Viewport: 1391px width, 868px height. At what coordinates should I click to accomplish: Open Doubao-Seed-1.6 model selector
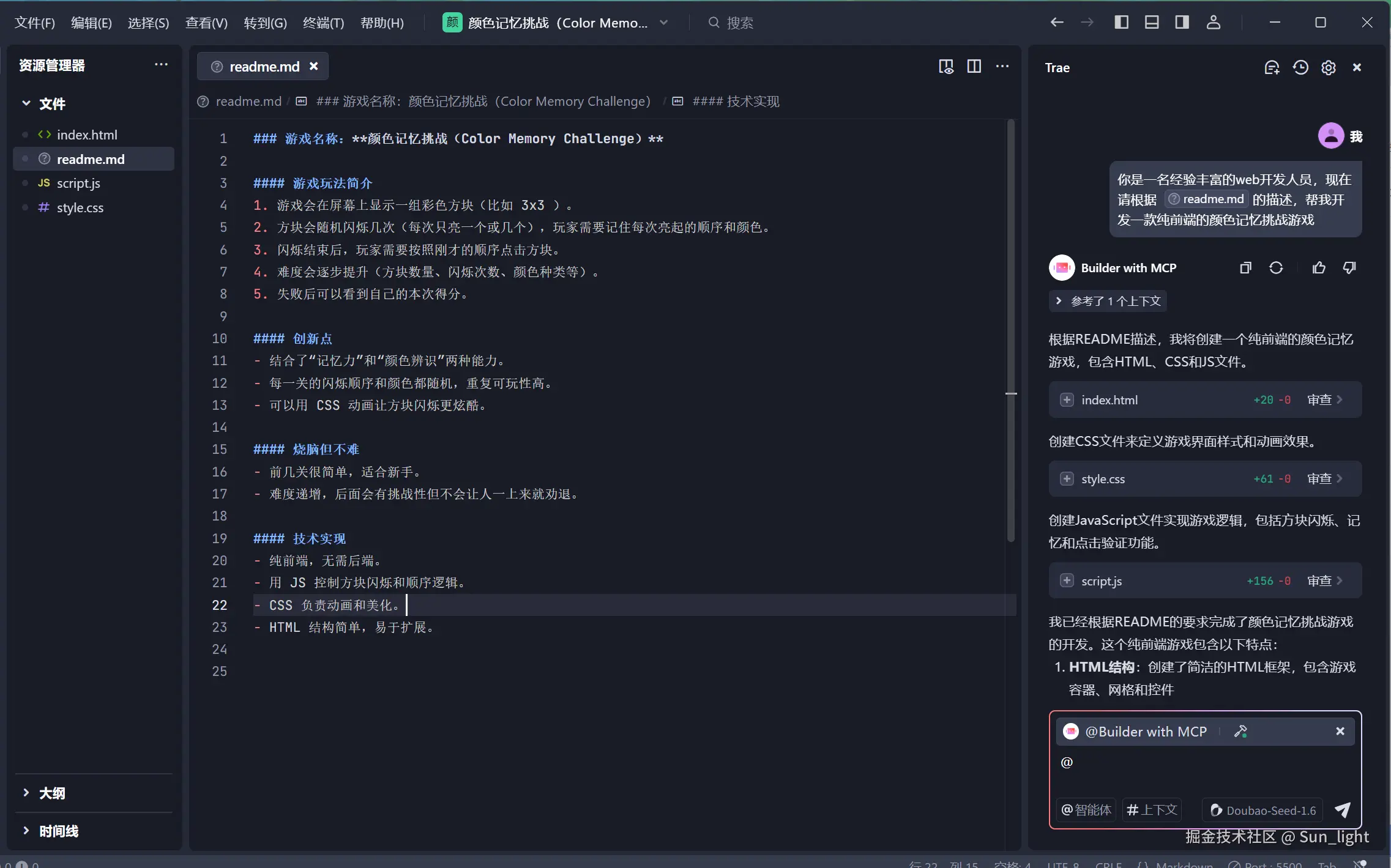[x=1263, y=810]
